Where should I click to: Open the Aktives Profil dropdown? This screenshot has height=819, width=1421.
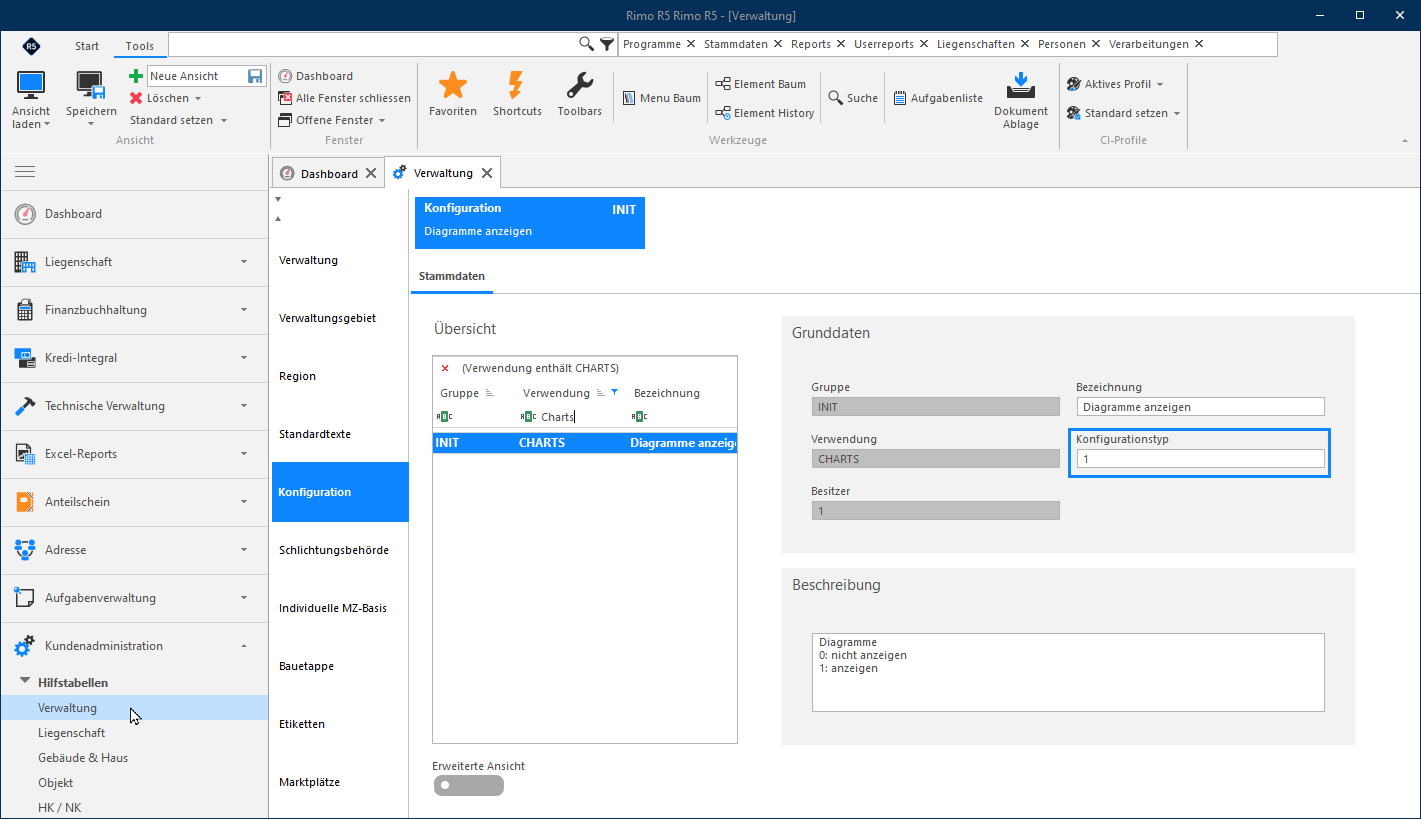1115,84
